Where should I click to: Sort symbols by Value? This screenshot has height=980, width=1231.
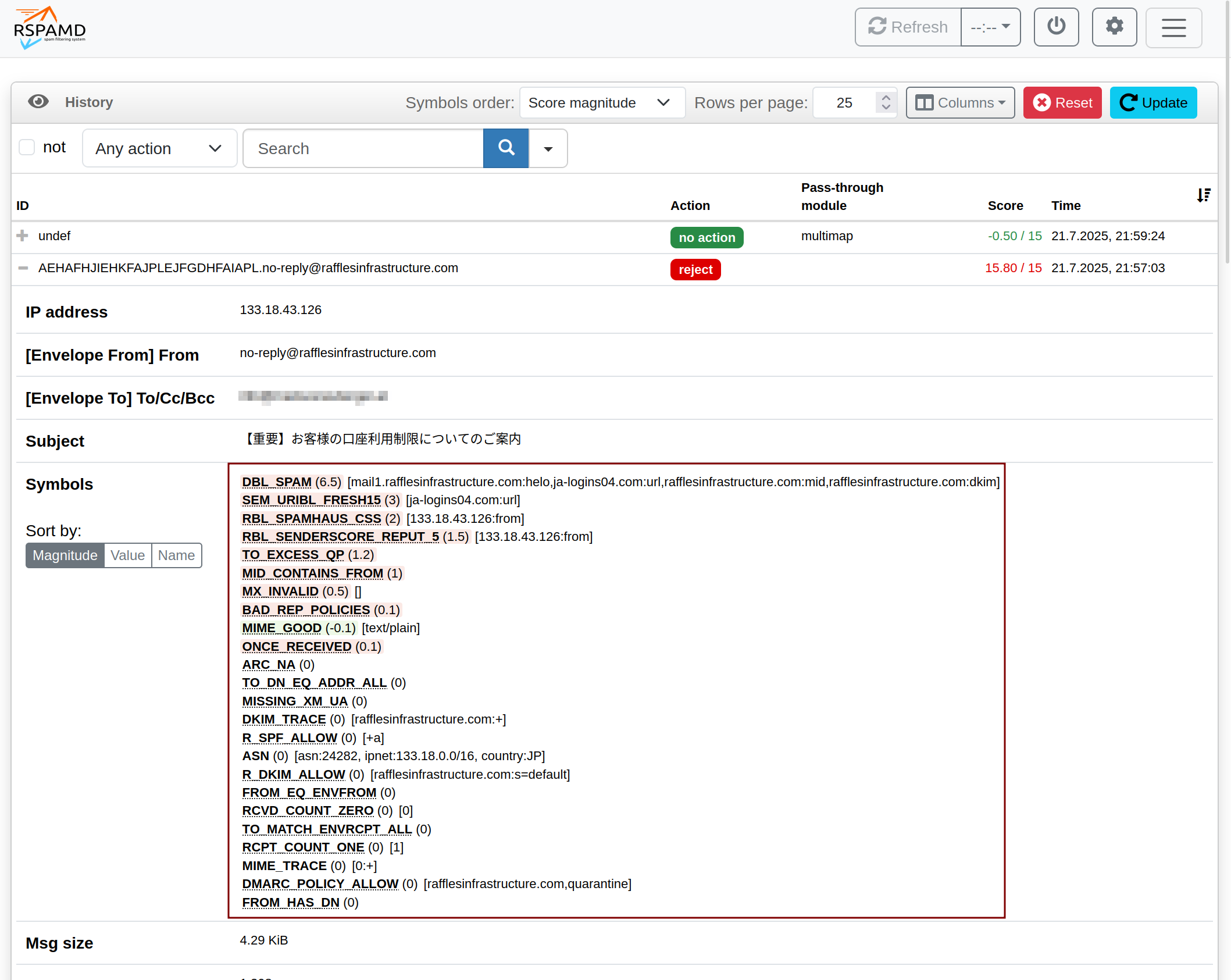(127, 555)
